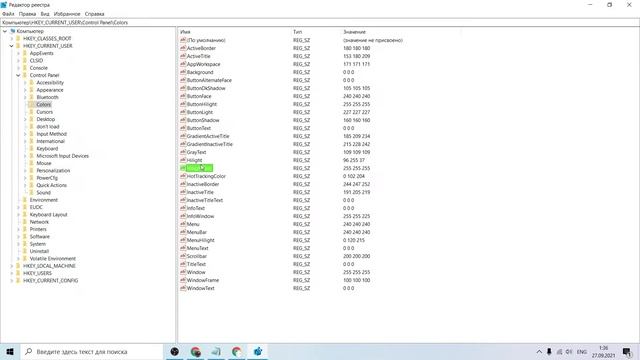Image resolution: width=640 pixels, height=360 pixels.
Task: Click the Network folder icon
Action: coord(24,222)
